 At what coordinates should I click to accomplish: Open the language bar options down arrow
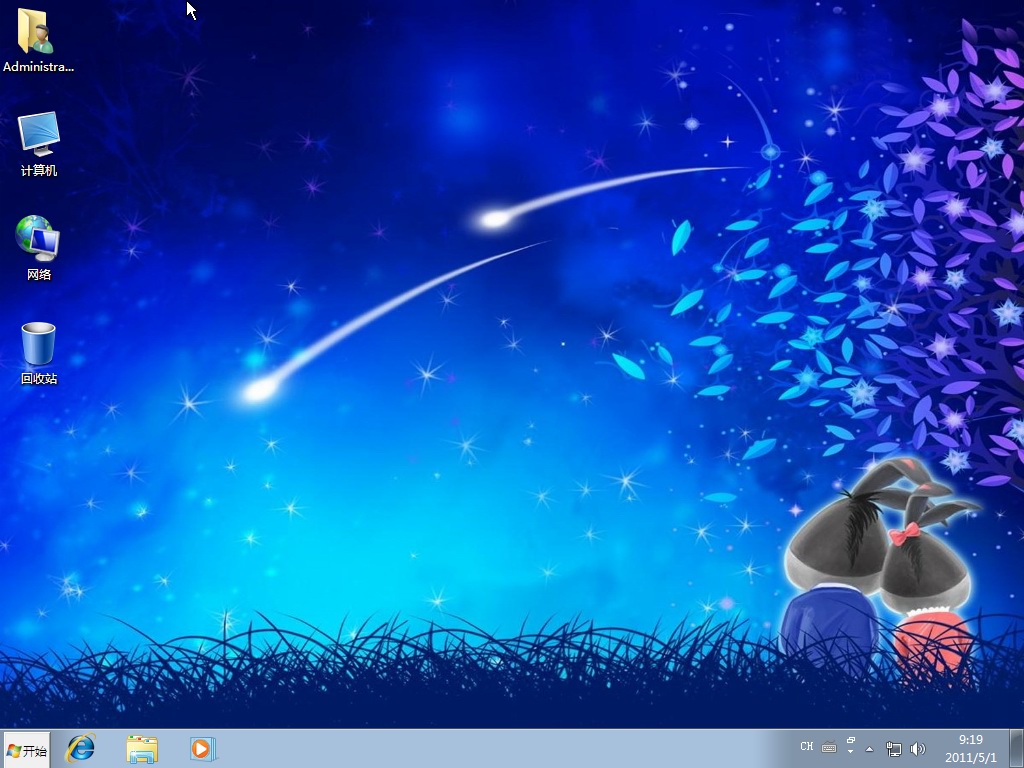coord(850,752)
